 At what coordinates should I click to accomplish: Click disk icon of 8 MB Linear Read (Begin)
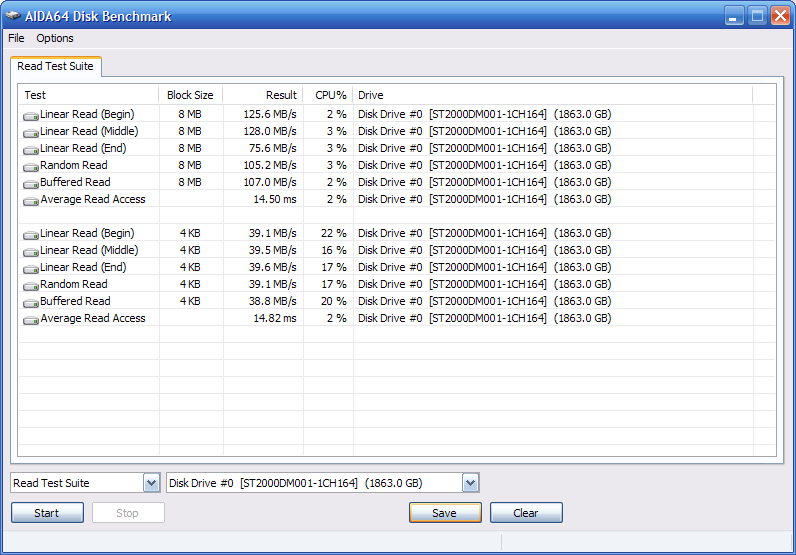[x=31, y=116]
